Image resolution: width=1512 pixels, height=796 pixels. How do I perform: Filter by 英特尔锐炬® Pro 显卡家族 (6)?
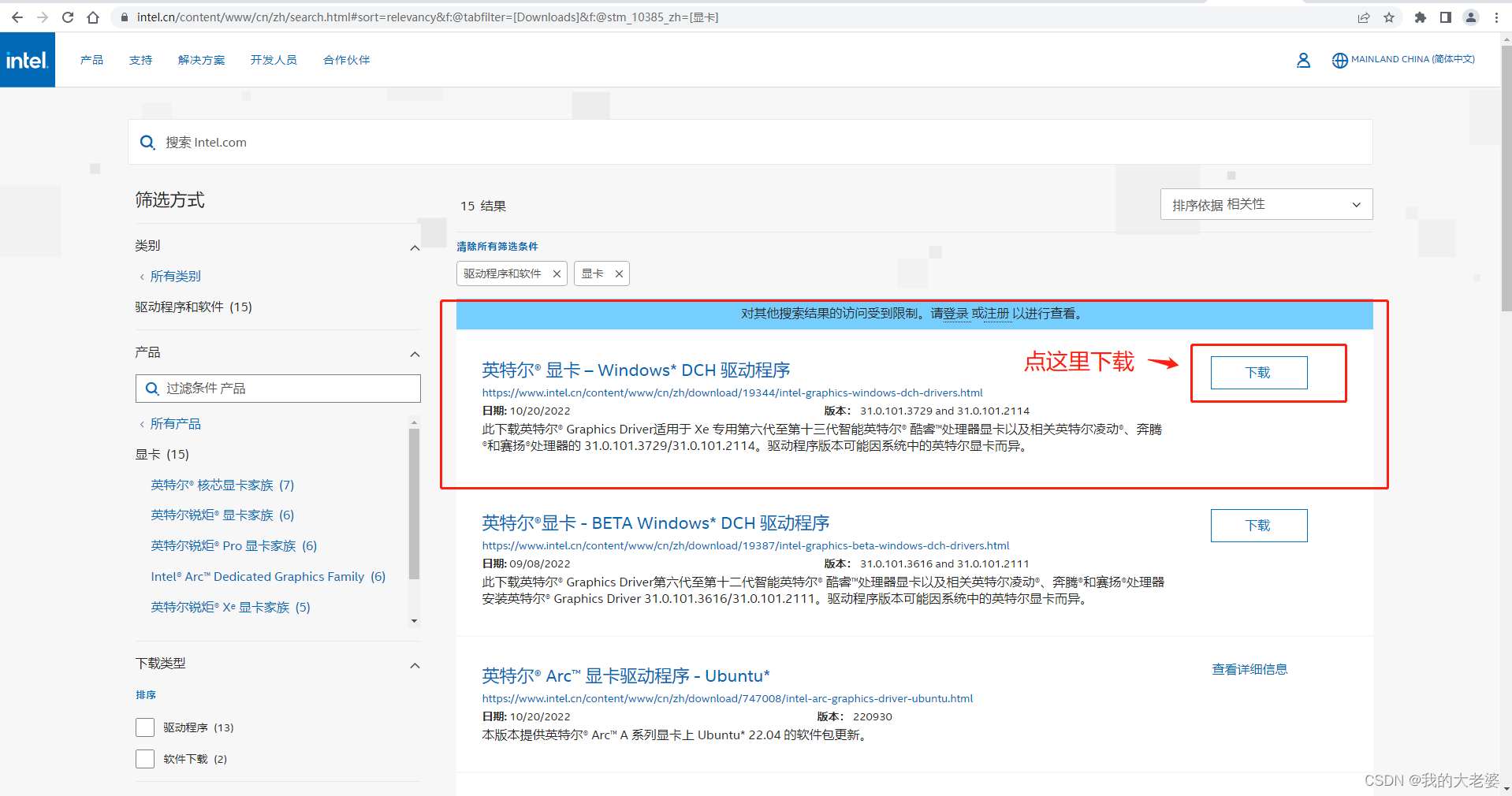(x=234, y=546)
